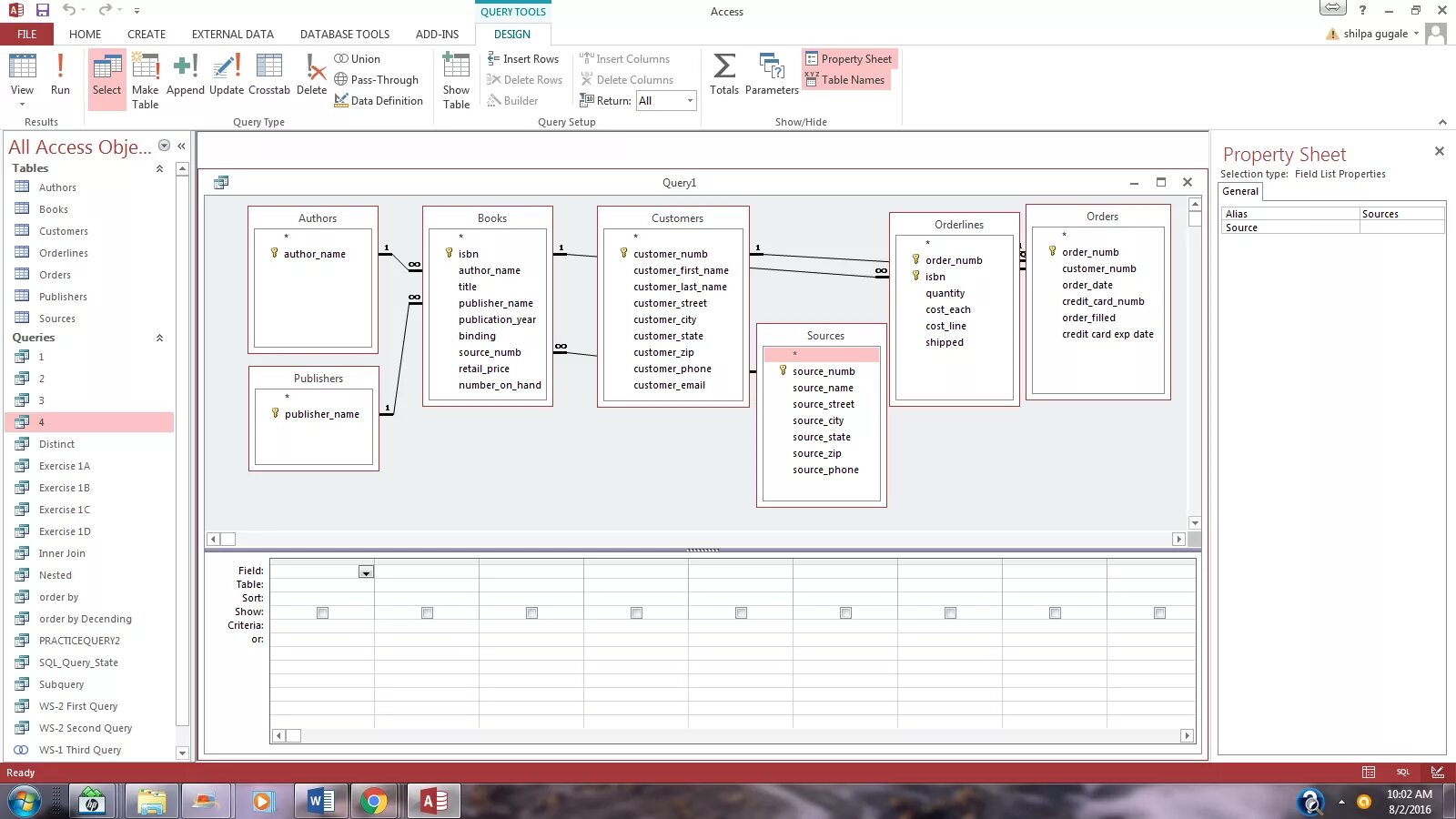The height and width of the screenshot is (819, 1456).
Task: Open Data Definition query option
Action: 378,100
